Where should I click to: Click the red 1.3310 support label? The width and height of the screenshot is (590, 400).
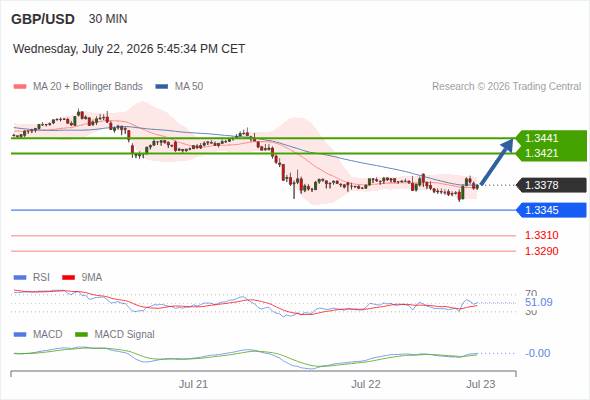coord(541,236)
